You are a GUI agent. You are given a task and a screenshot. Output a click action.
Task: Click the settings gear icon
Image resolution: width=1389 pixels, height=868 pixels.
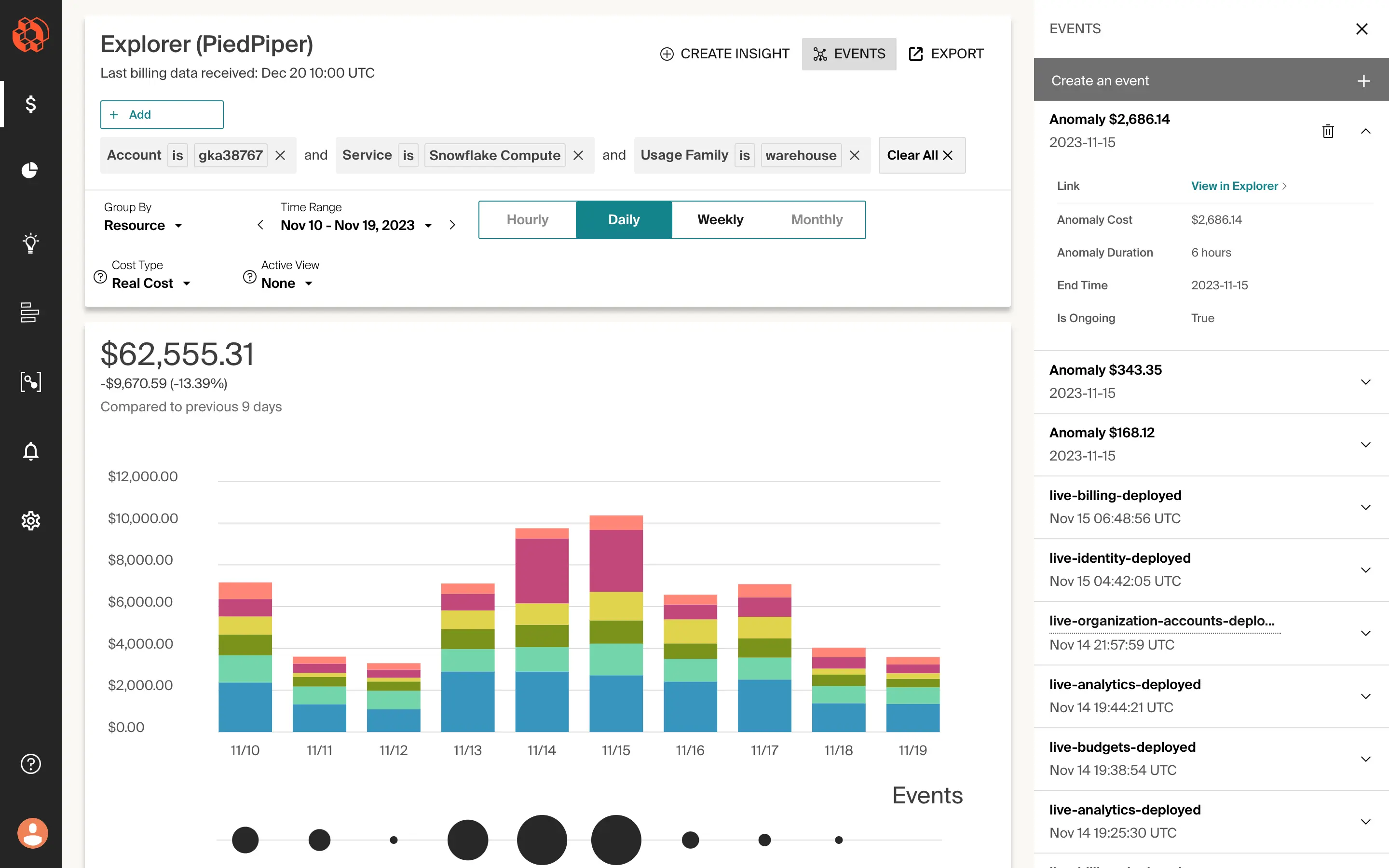30,520
